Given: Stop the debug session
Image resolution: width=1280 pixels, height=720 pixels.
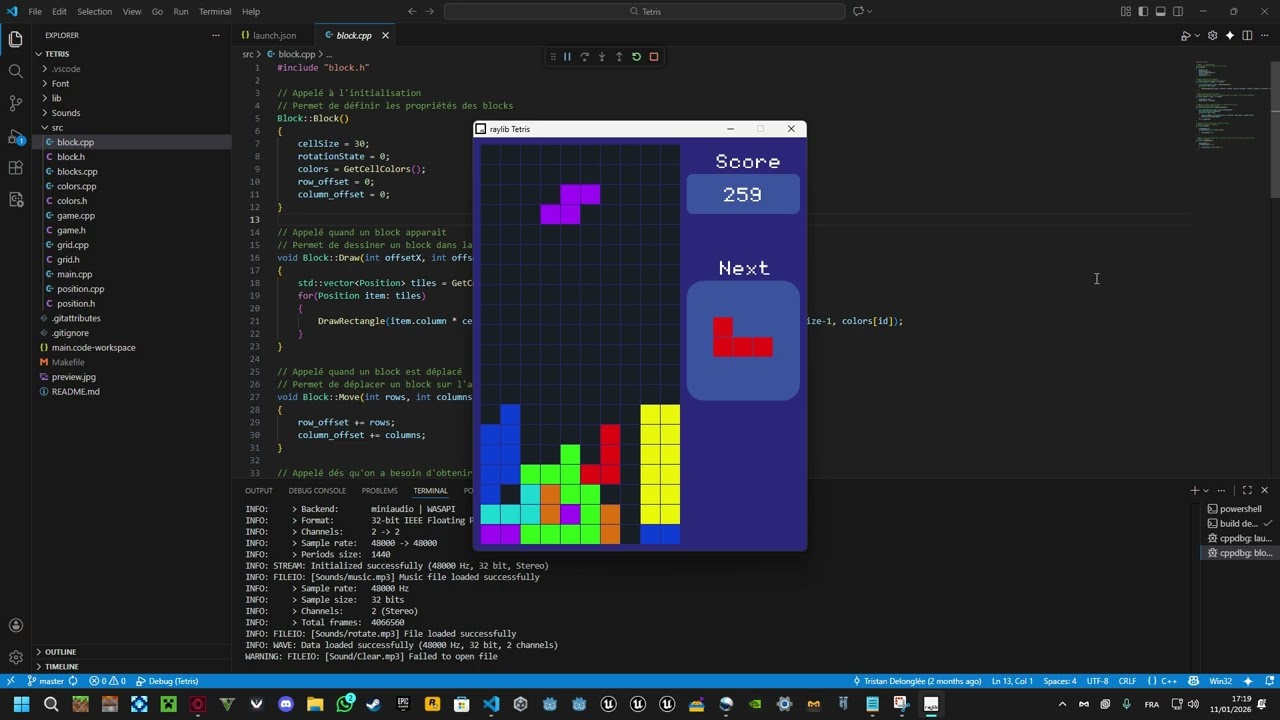Looking at the screenshot, I should (x=654, y=57).
